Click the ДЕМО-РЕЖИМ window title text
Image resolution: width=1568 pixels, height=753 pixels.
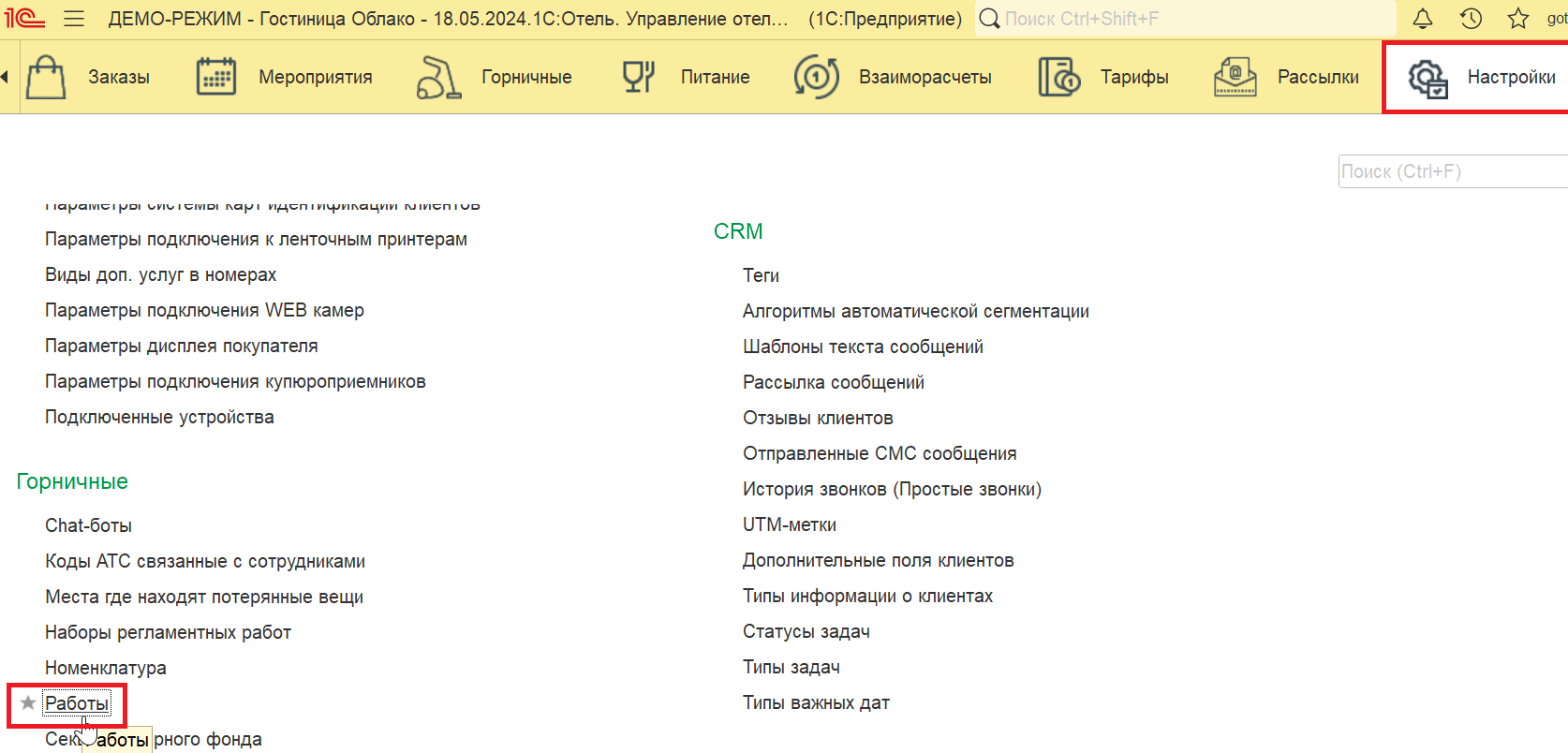click(x=449, y=19)
